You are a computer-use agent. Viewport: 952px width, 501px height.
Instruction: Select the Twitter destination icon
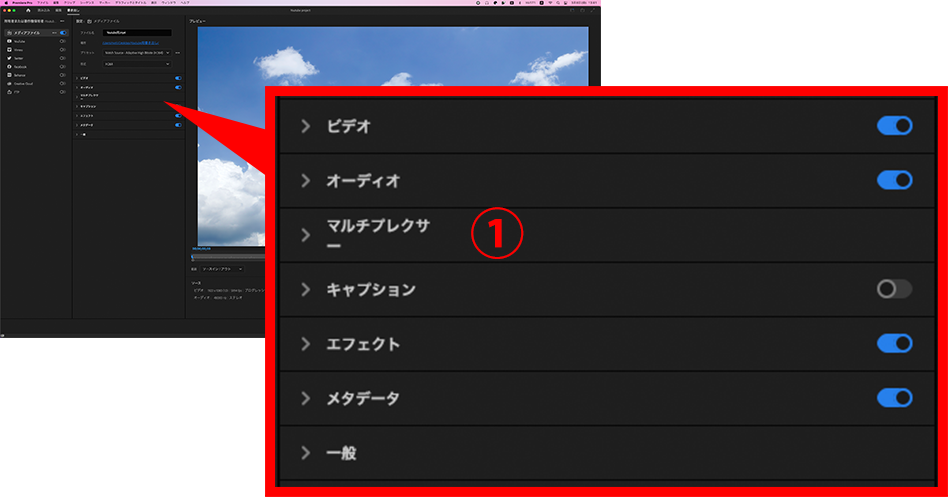pyautogui.click(x=9, y=58)
